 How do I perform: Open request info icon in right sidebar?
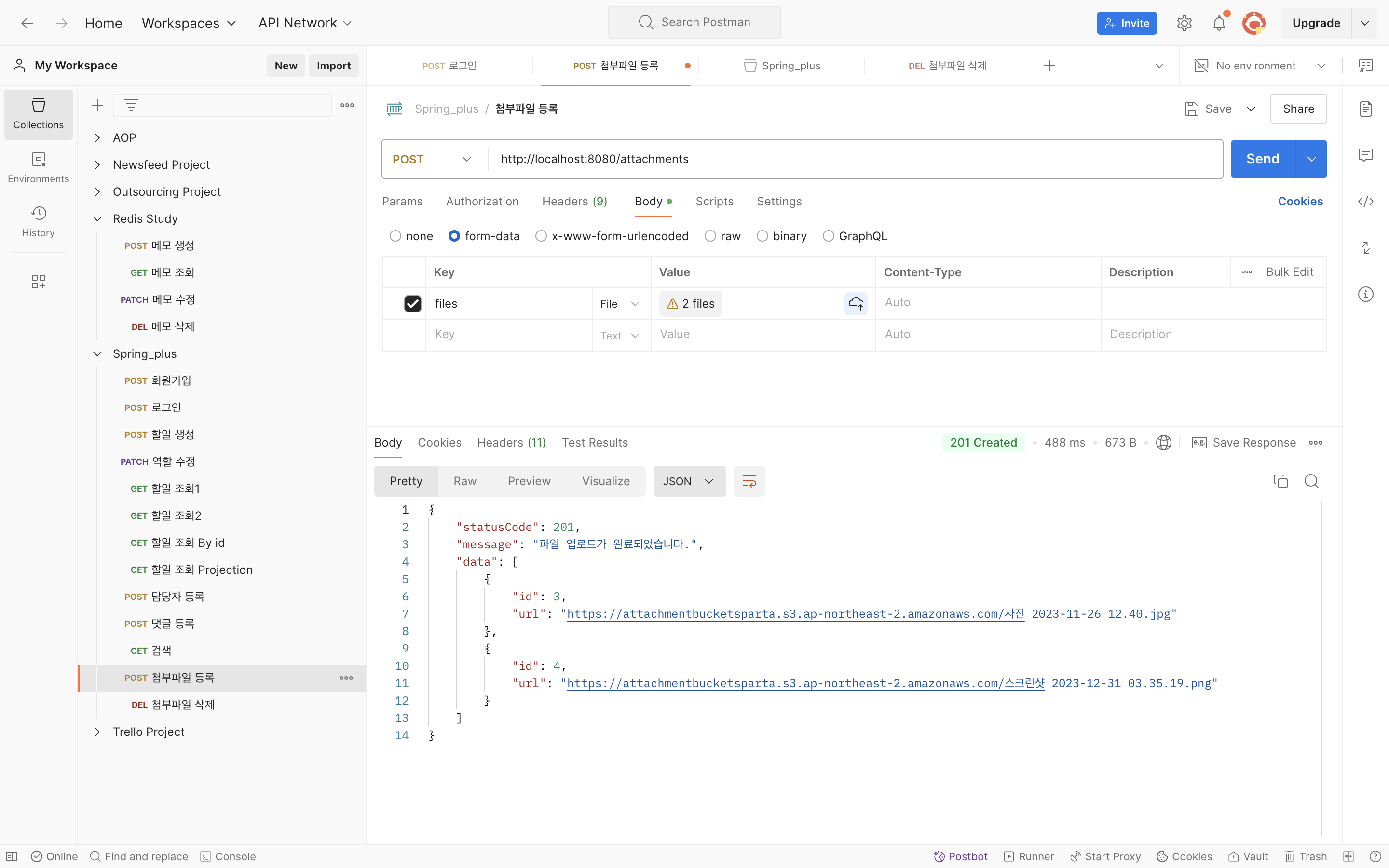tap(1366, 294)
